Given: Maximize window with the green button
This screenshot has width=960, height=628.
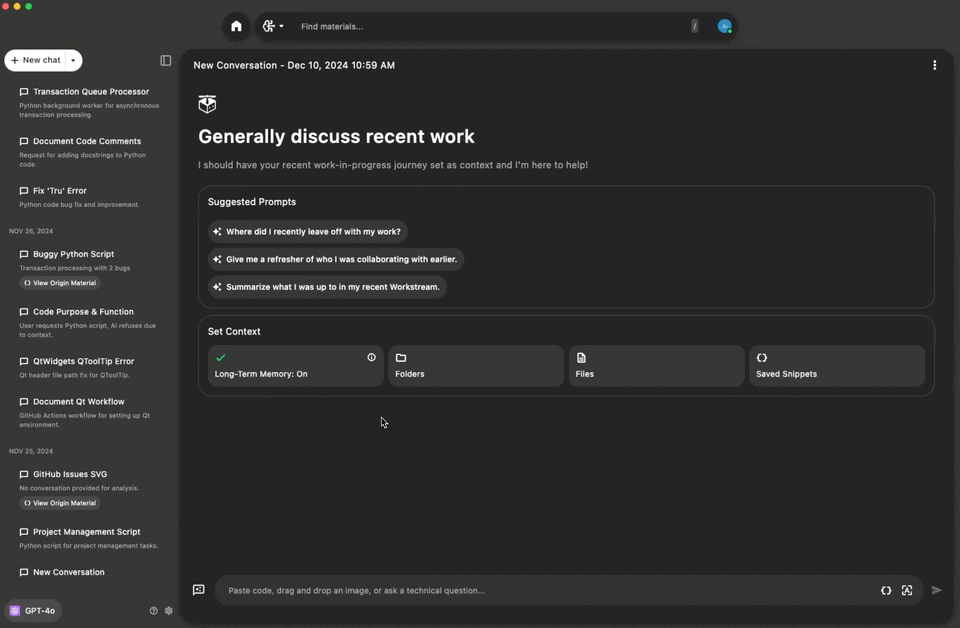Looking at the screenshot, I should [x=28, y=6].
